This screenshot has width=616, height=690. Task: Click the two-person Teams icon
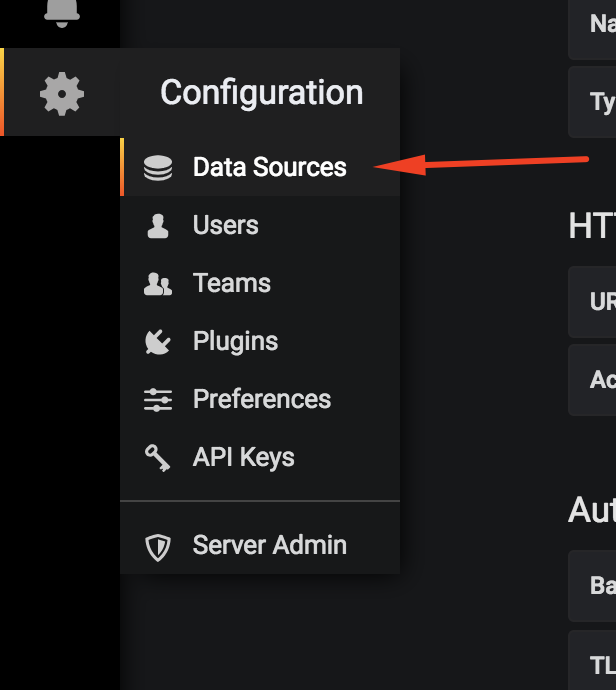(x=157, y=284)
